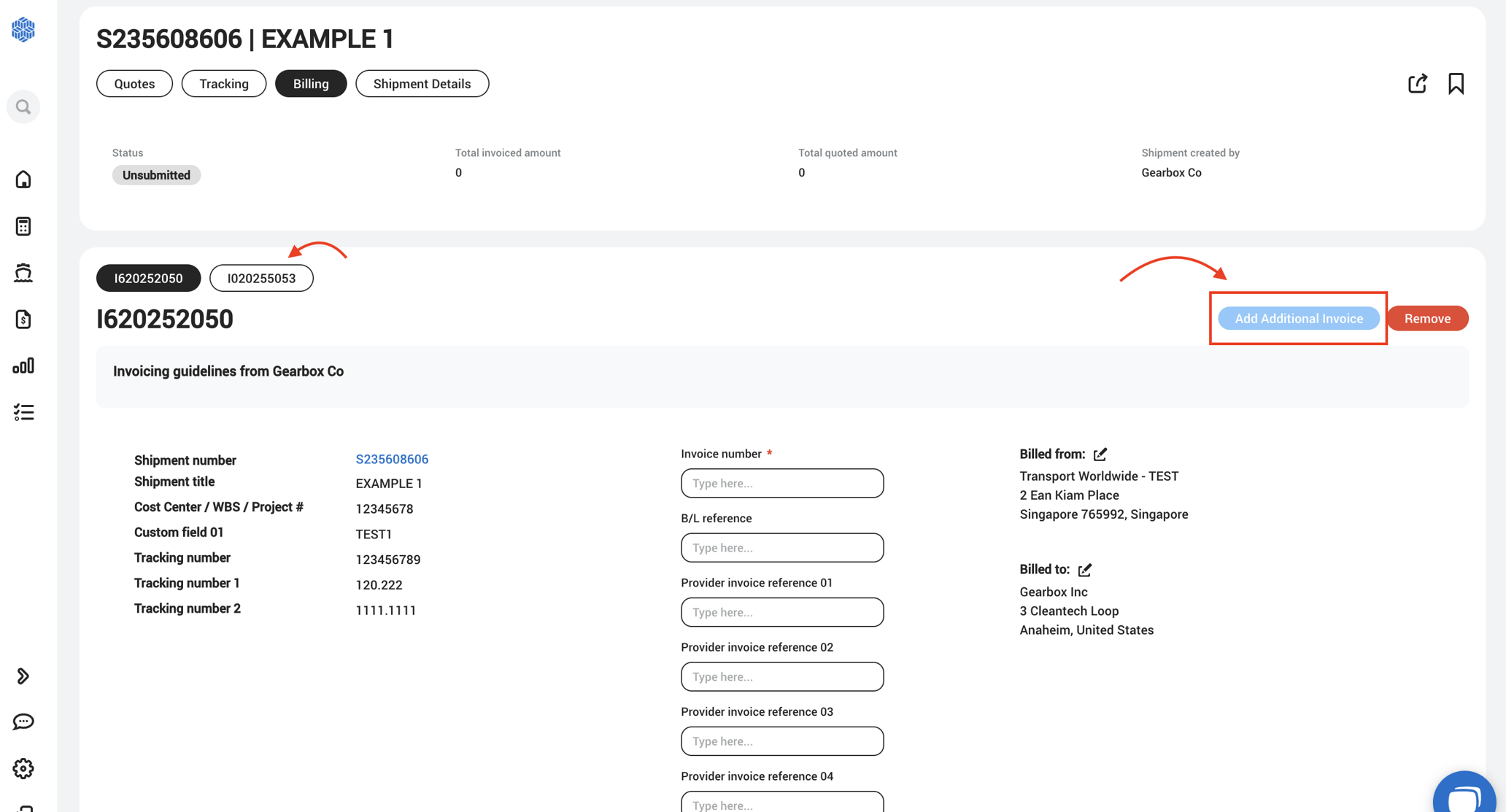Screen dimensions: 1506x812
Task: Open the search sidebar icon
Action: point(23,107)
